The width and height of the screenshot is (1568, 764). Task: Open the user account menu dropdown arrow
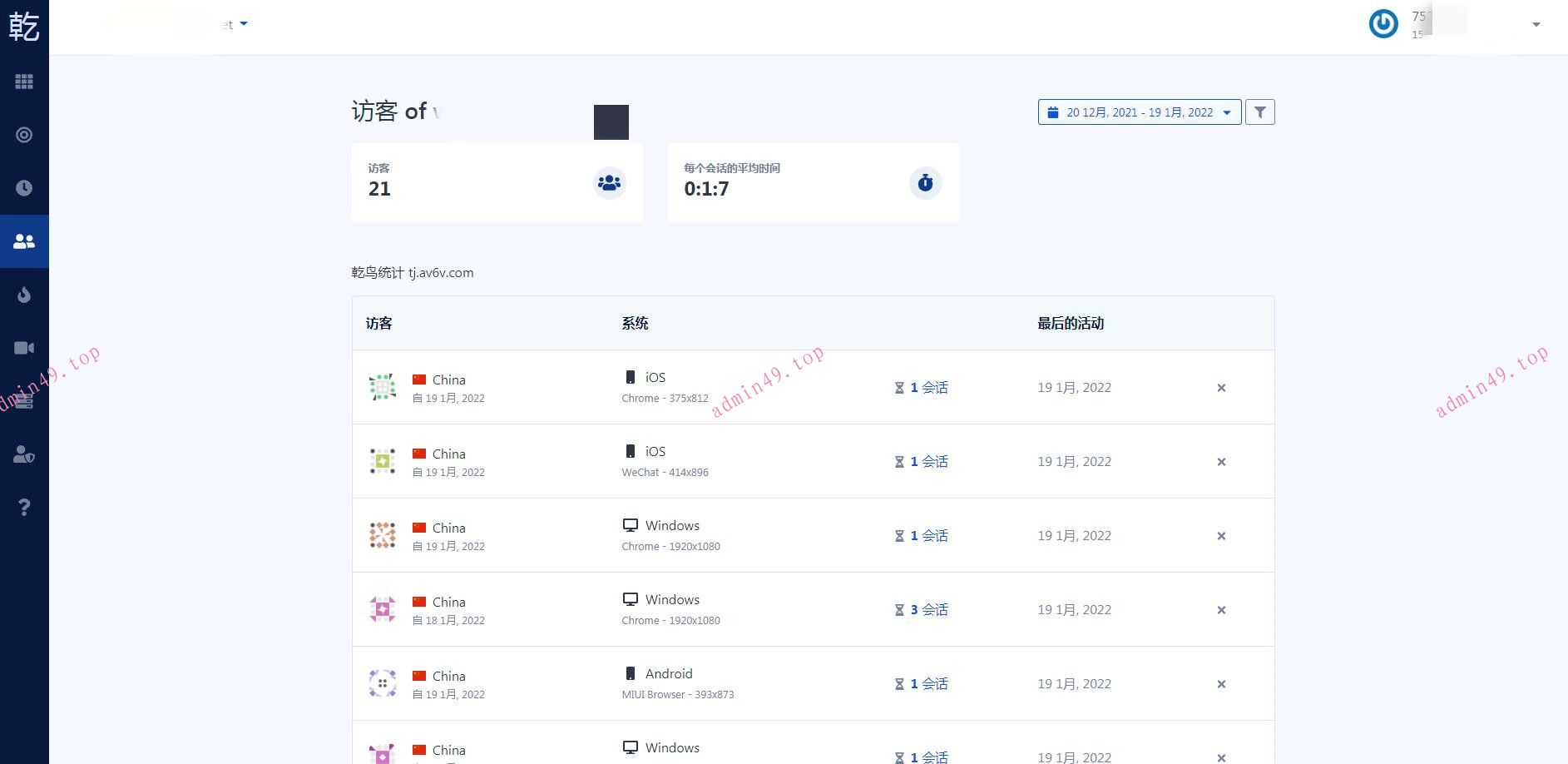1536,25
